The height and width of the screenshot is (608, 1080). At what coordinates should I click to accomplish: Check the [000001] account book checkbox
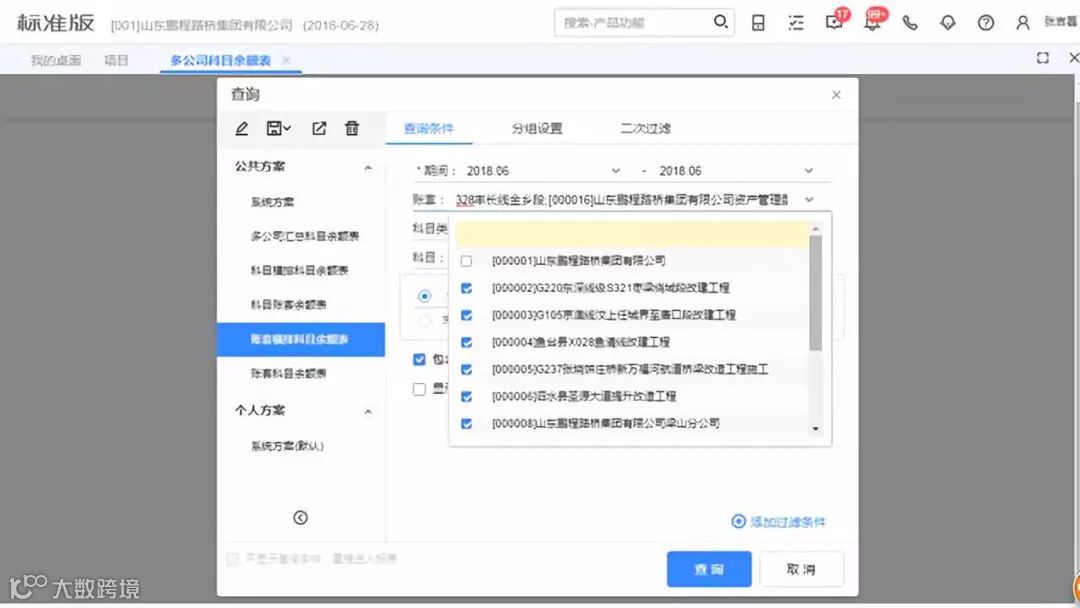466,261
